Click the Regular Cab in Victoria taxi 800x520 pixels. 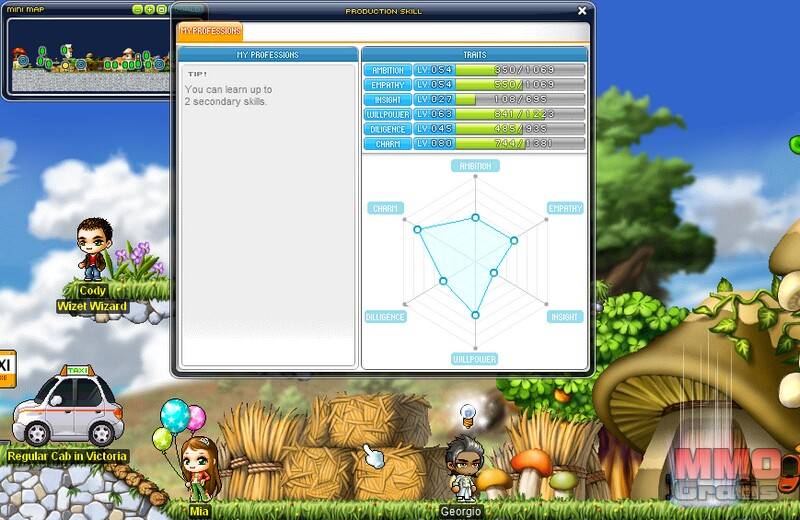click(x=68, y=408)
